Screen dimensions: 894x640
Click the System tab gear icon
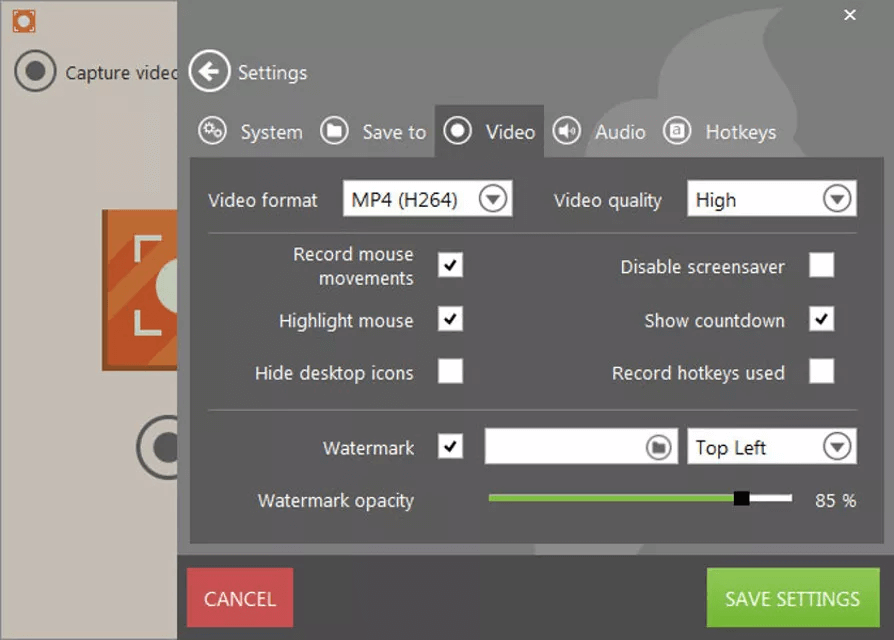point(212,131)
